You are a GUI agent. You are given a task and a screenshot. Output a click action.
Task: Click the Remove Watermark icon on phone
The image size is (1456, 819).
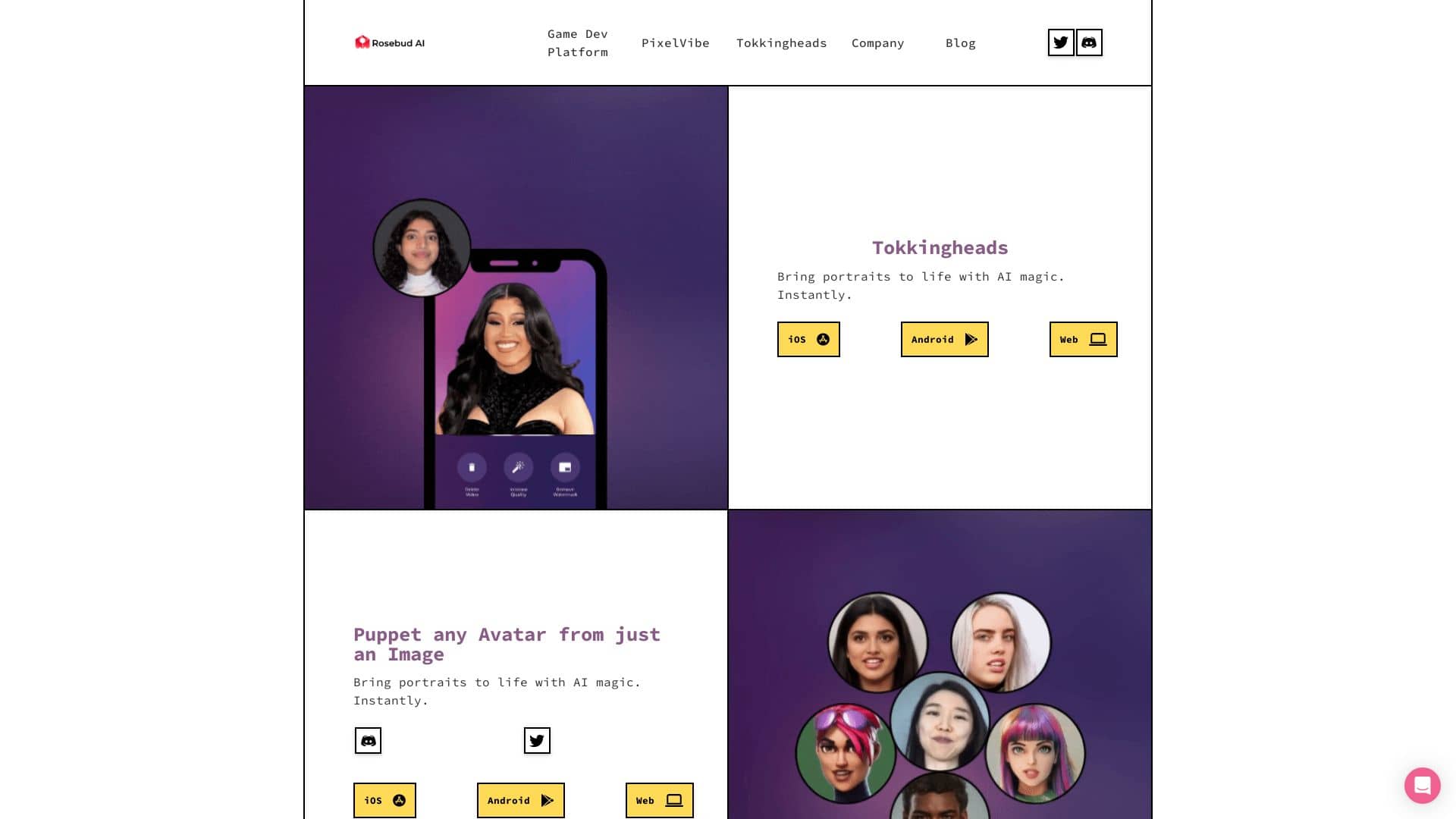565,467
